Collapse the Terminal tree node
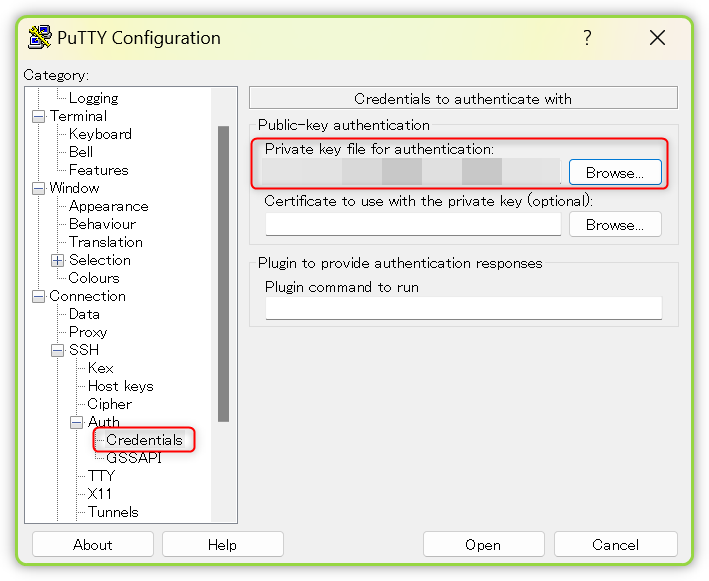Viewport: 709px width, 581px height. pyautogui.click(x=39, y=117)
